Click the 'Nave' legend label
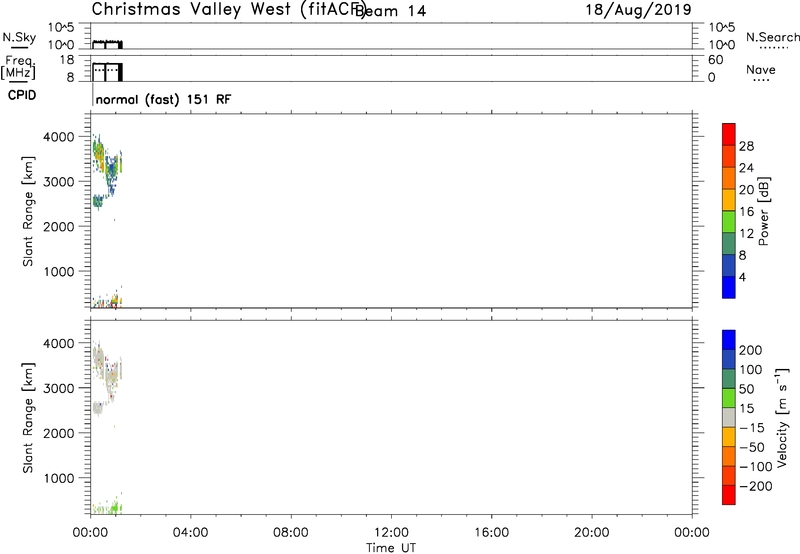 (x=761, y=69)
